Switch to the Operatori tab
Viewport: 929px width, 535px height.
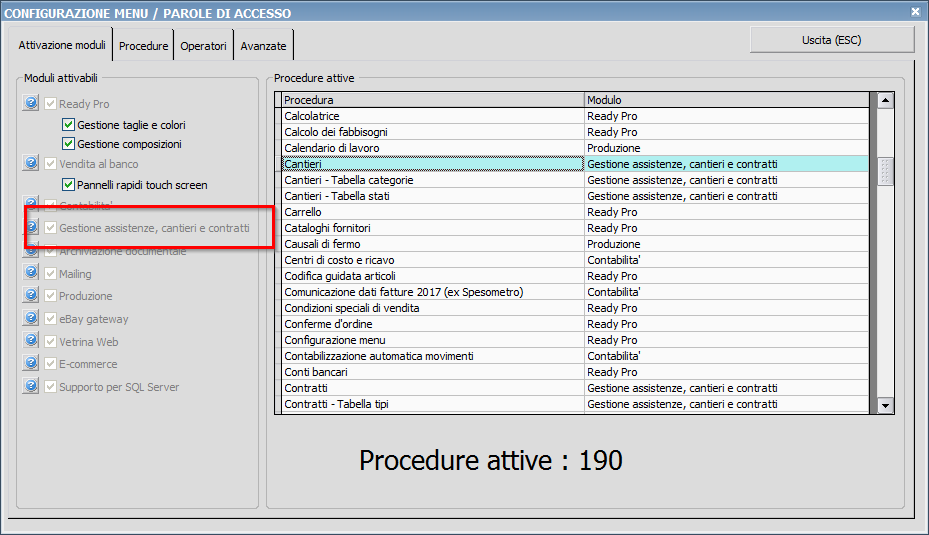pos(203,46)
